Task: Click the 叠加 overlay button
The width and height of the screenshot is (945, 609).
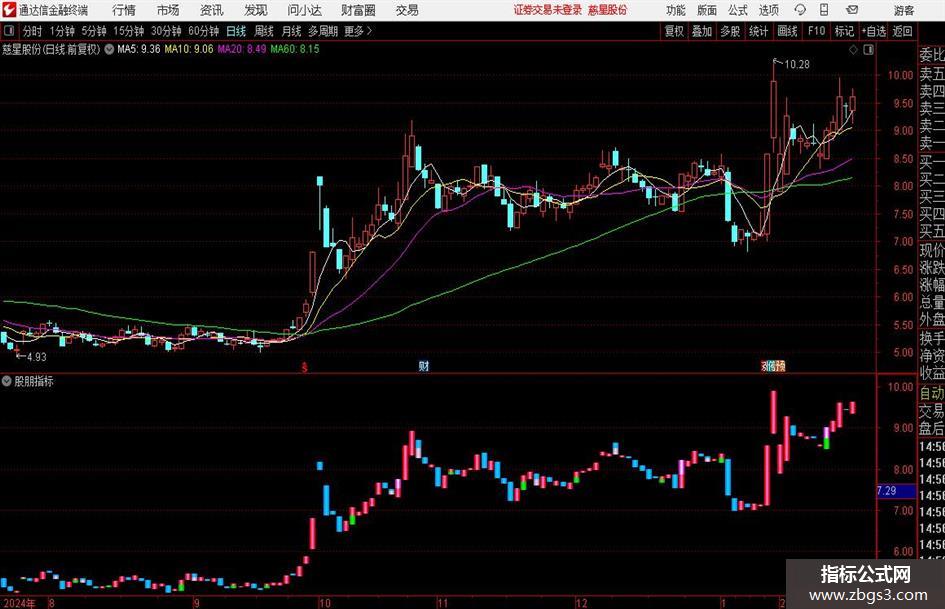Action: pos(702,31)
